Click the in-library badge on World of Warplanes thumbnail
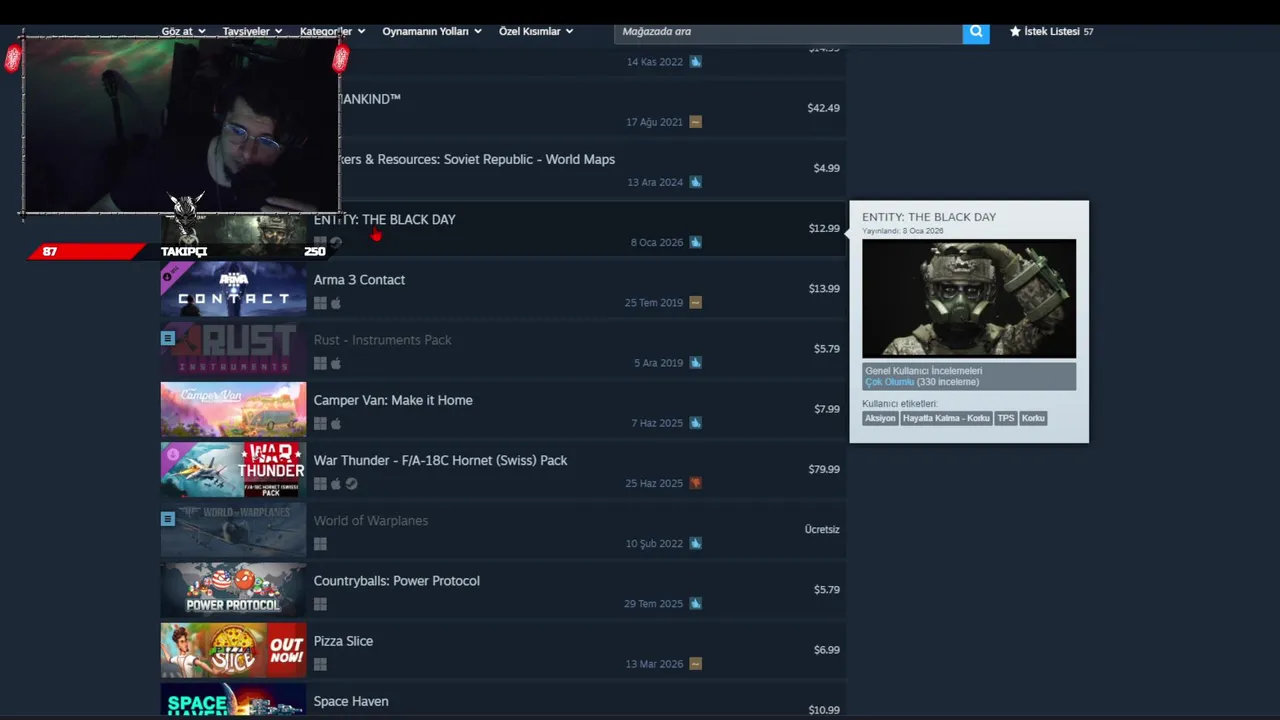The image size is (1280, 720). pos(168,519)
